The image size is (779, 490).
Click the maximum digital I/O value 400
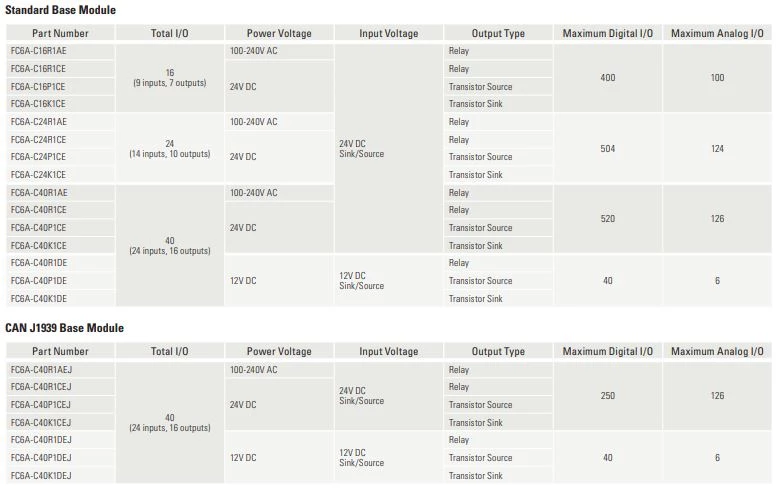pyautogui.click(x=607, y=78)
